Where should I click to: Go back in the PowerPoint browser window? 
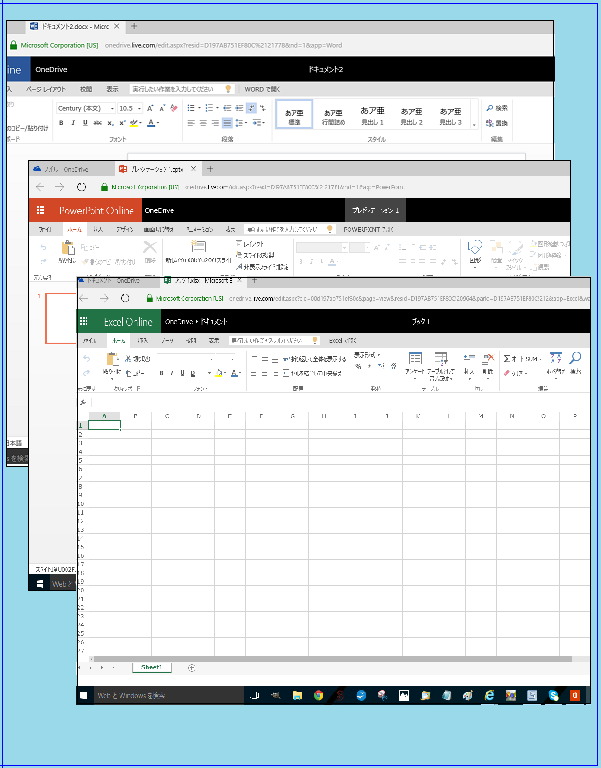tap(40, 187)
